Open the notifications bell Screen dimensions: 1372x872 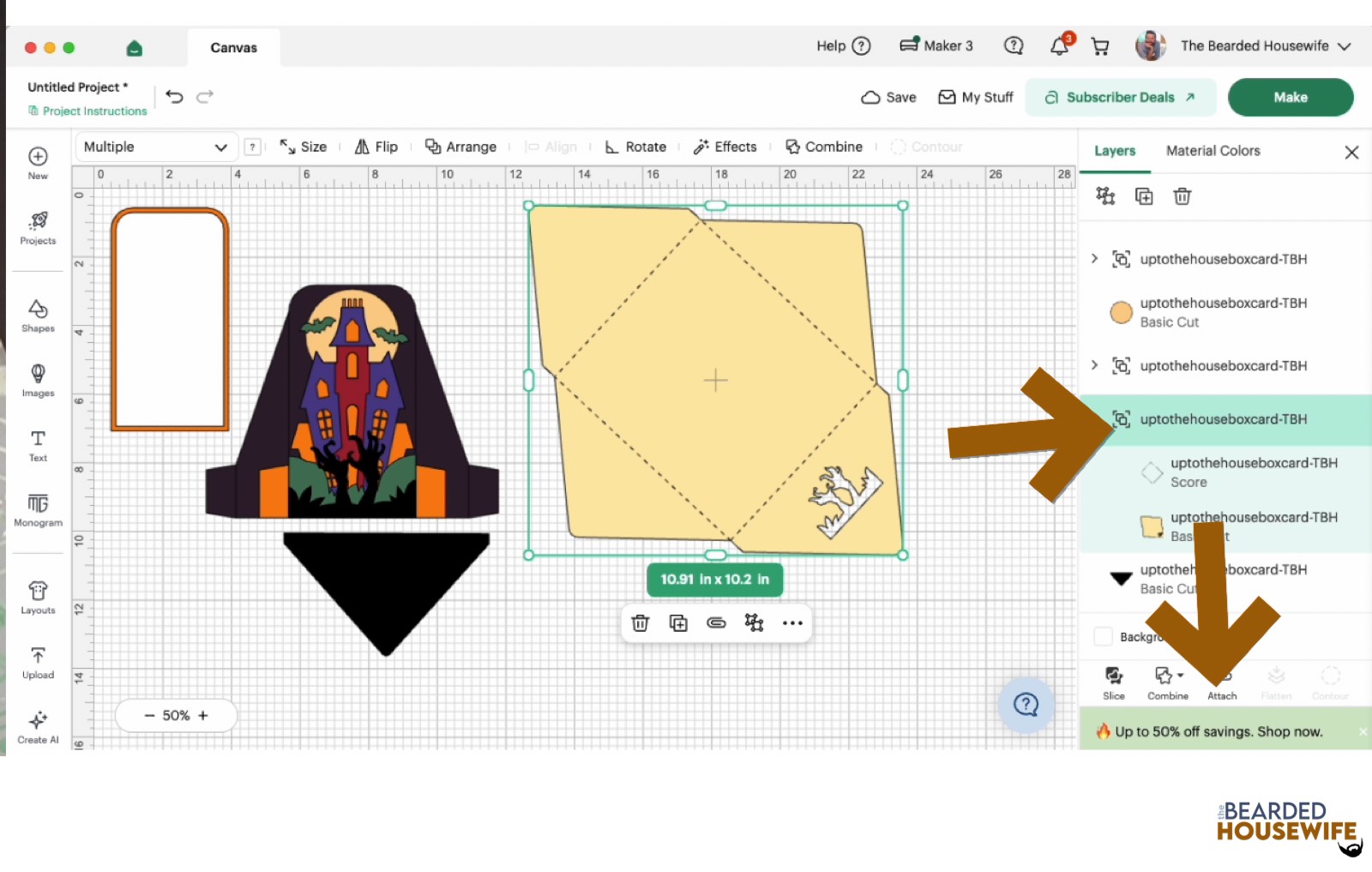click(x=1060, y=46)
